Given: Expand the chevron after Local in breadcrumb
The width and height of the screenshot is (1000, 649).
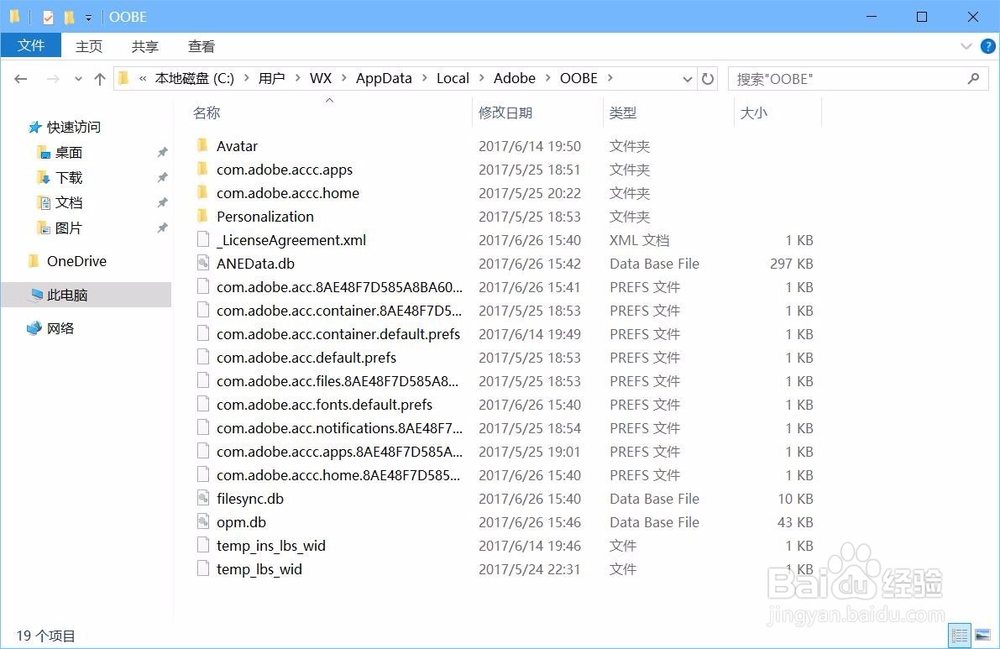Looking at the screenshot, I should coord(481,78).
